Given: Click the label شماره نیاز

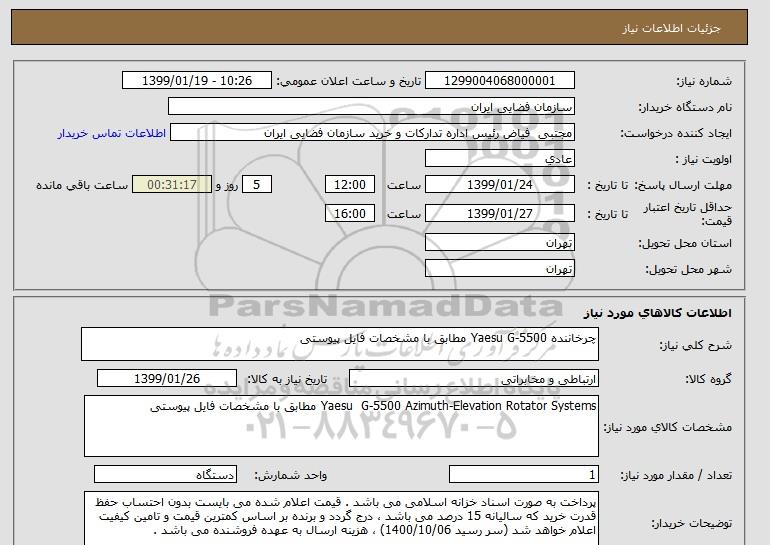Looking at the screenshot, I should (x=704, y=81).
